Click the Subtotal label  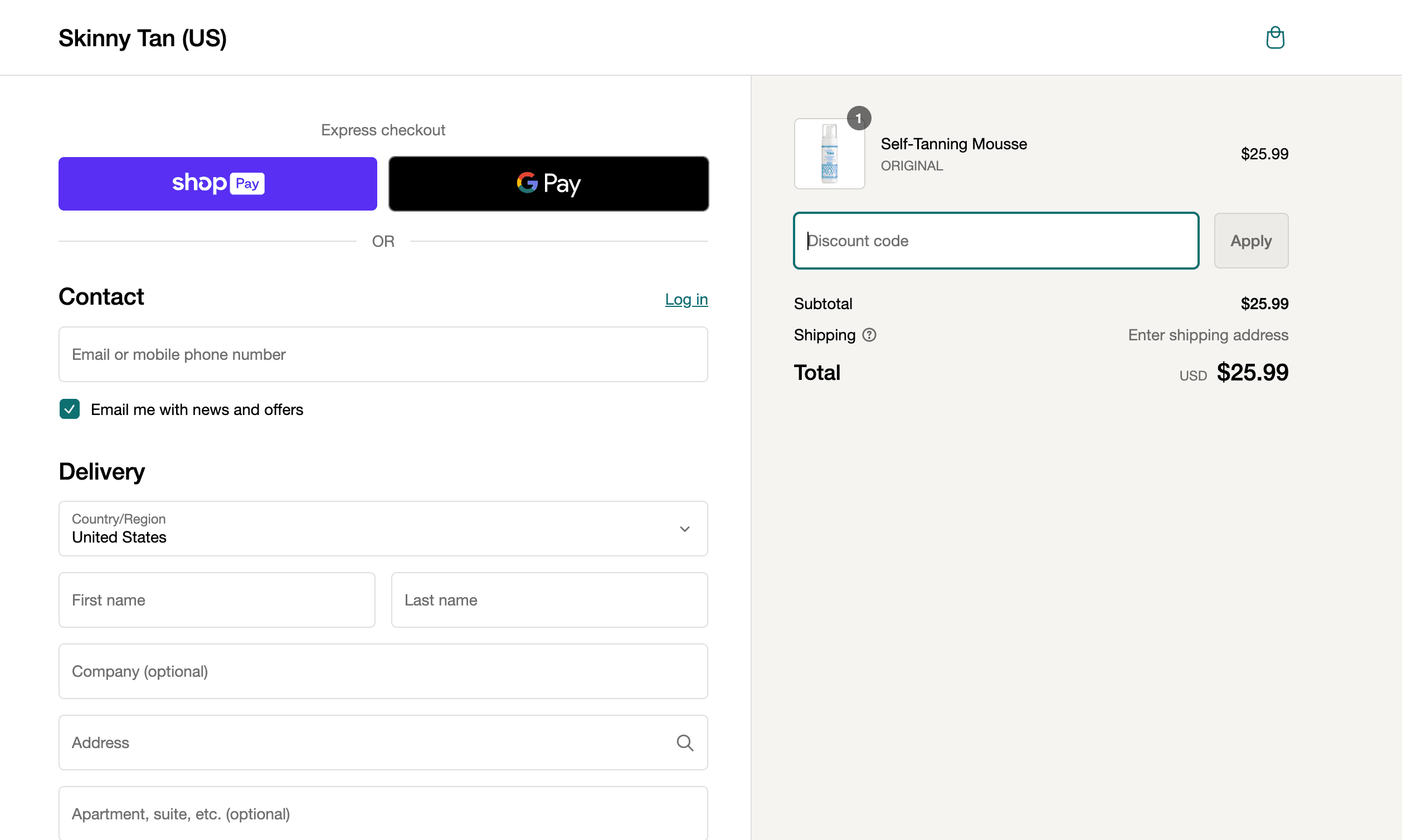point(822,304)
